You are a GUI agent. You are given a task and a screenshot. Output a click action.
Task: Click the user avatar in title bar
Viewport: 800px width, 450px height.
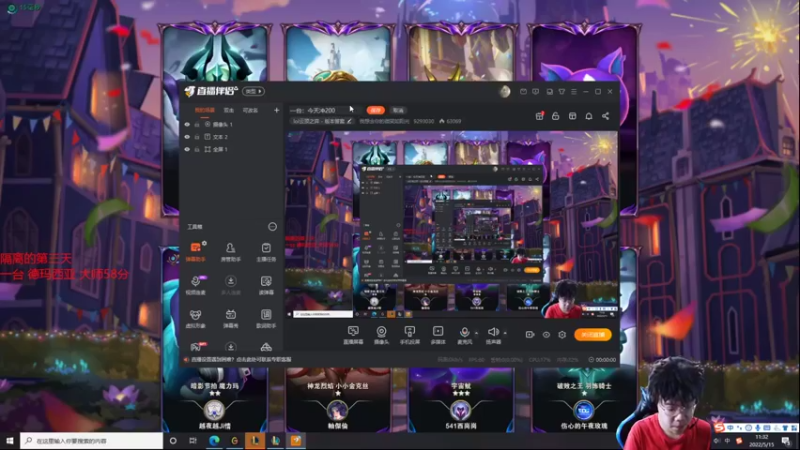point(505,92)
